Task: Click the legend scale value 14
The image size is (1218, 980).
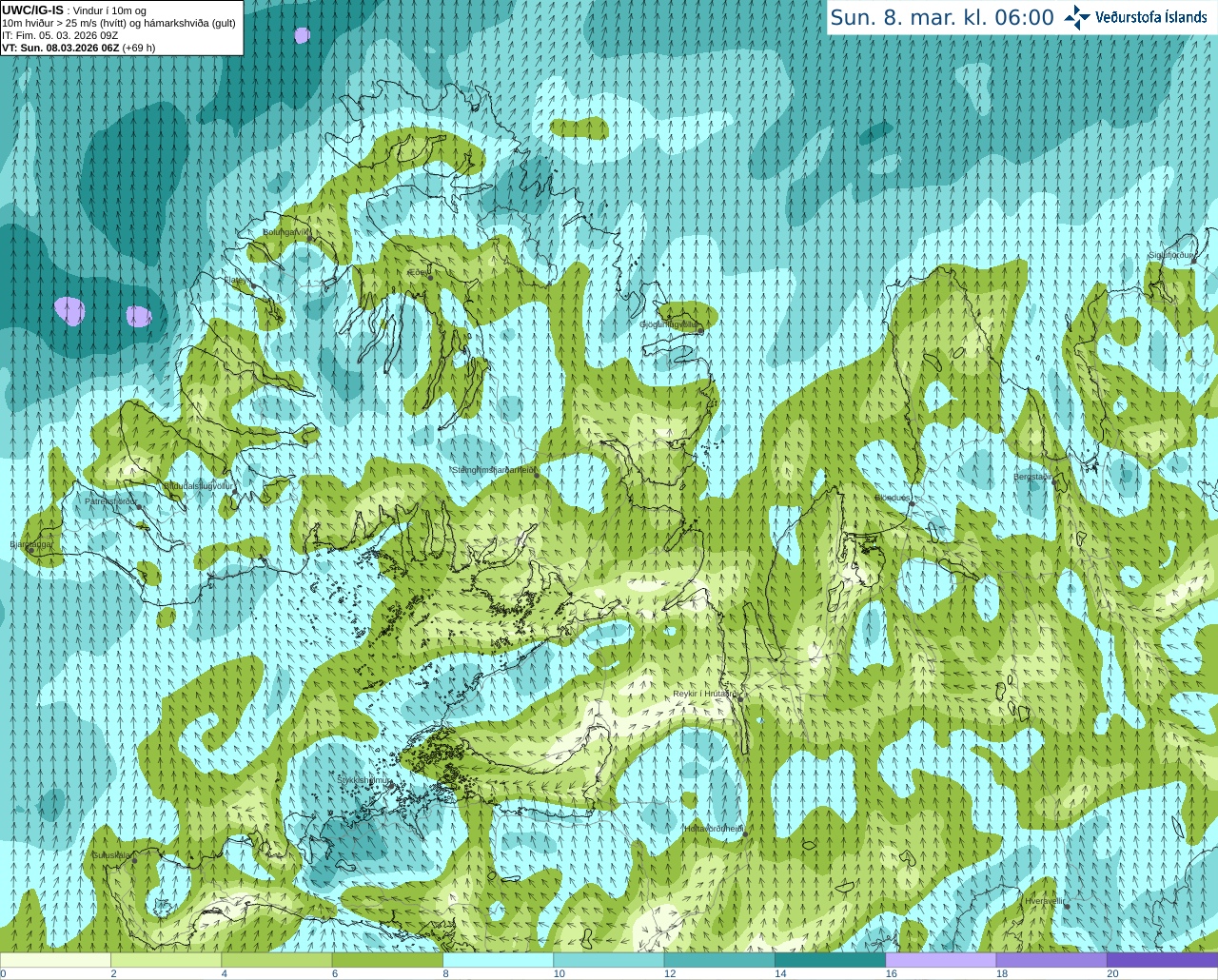Action: tap(780, 973)
